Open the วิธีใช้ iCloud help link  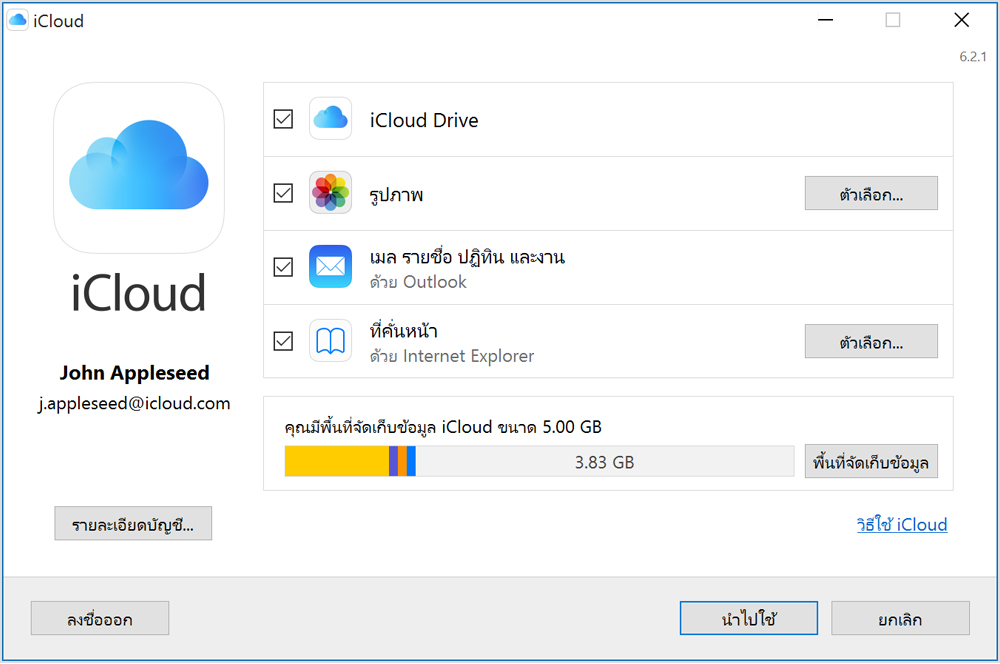(901, 524)
